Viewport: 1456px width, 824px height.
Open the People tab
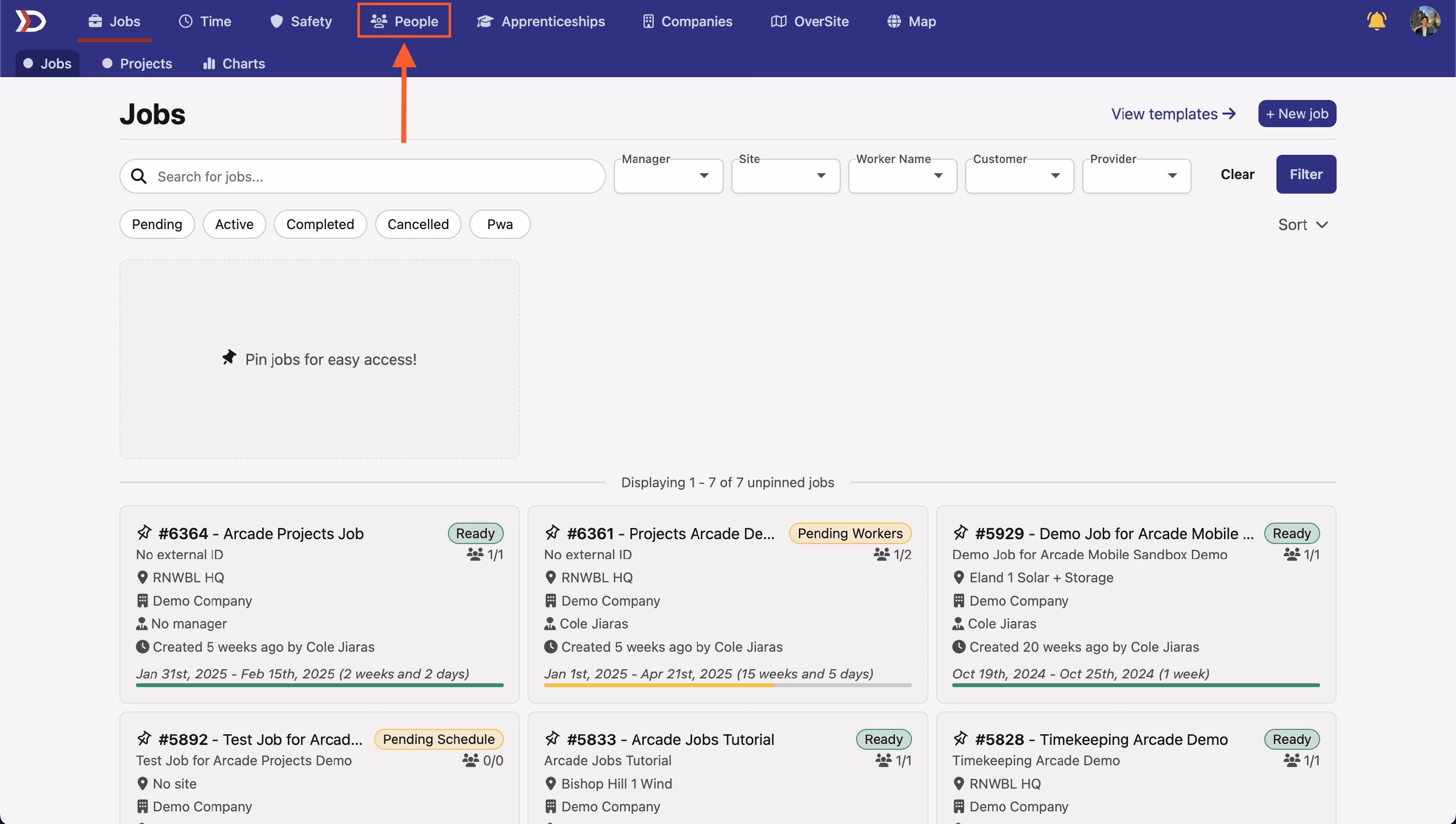tap(404, 21)
